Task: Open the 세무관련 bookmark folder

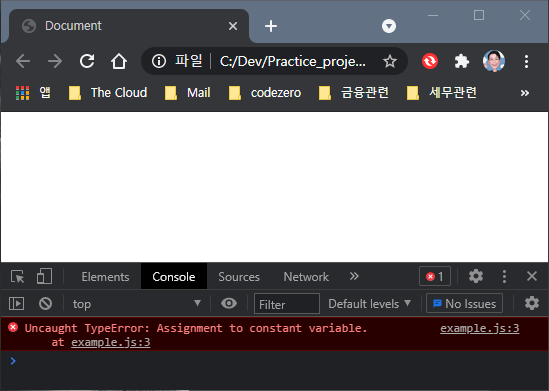Action: click(x=442, y=93)
